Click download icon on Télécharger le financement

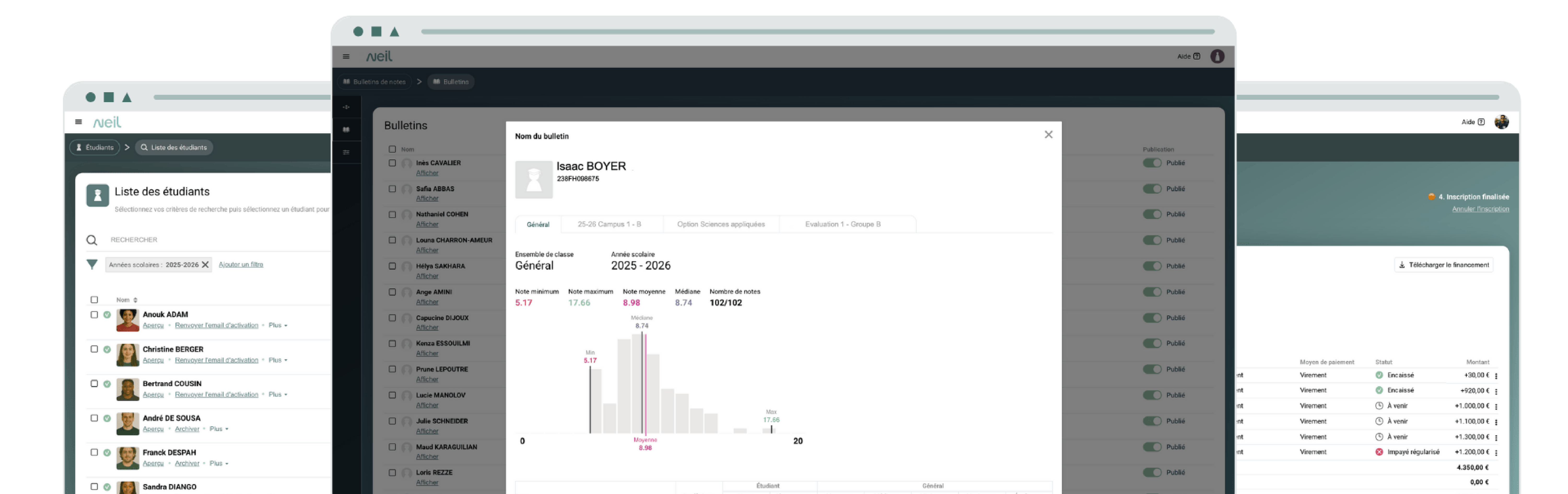1402,265
